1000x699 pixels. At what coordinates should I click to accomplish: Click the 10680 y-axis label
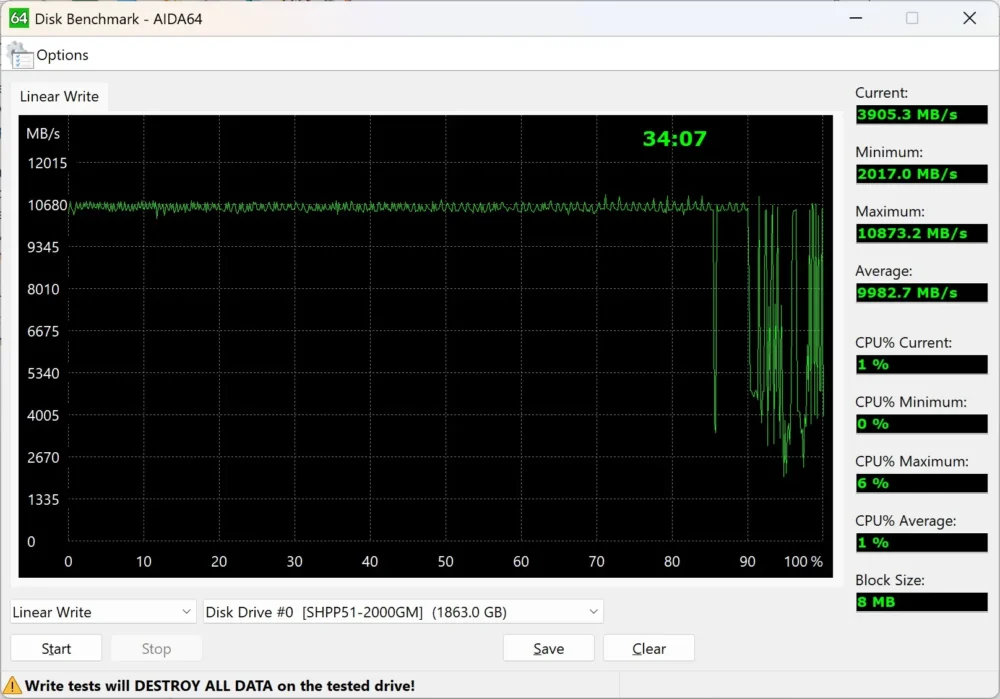47,205
